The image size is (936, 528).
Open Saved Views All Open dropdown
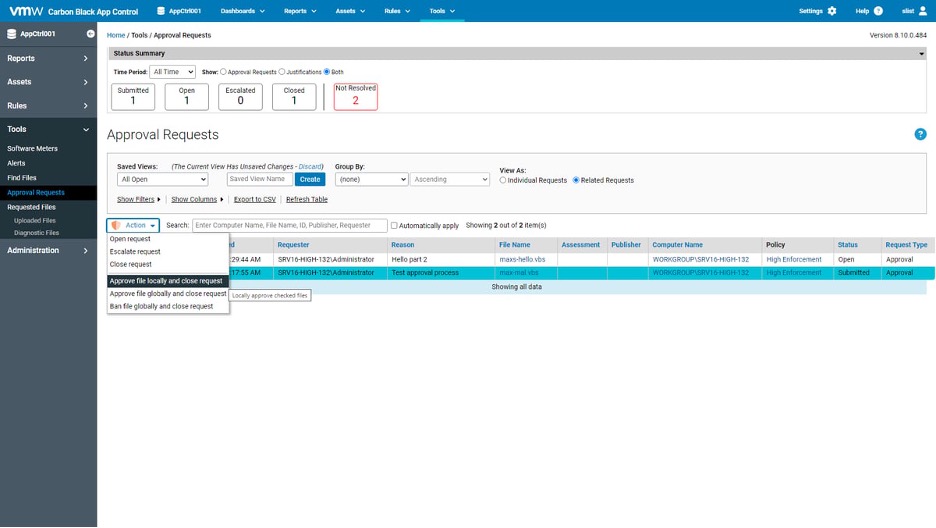coord(162,179)
